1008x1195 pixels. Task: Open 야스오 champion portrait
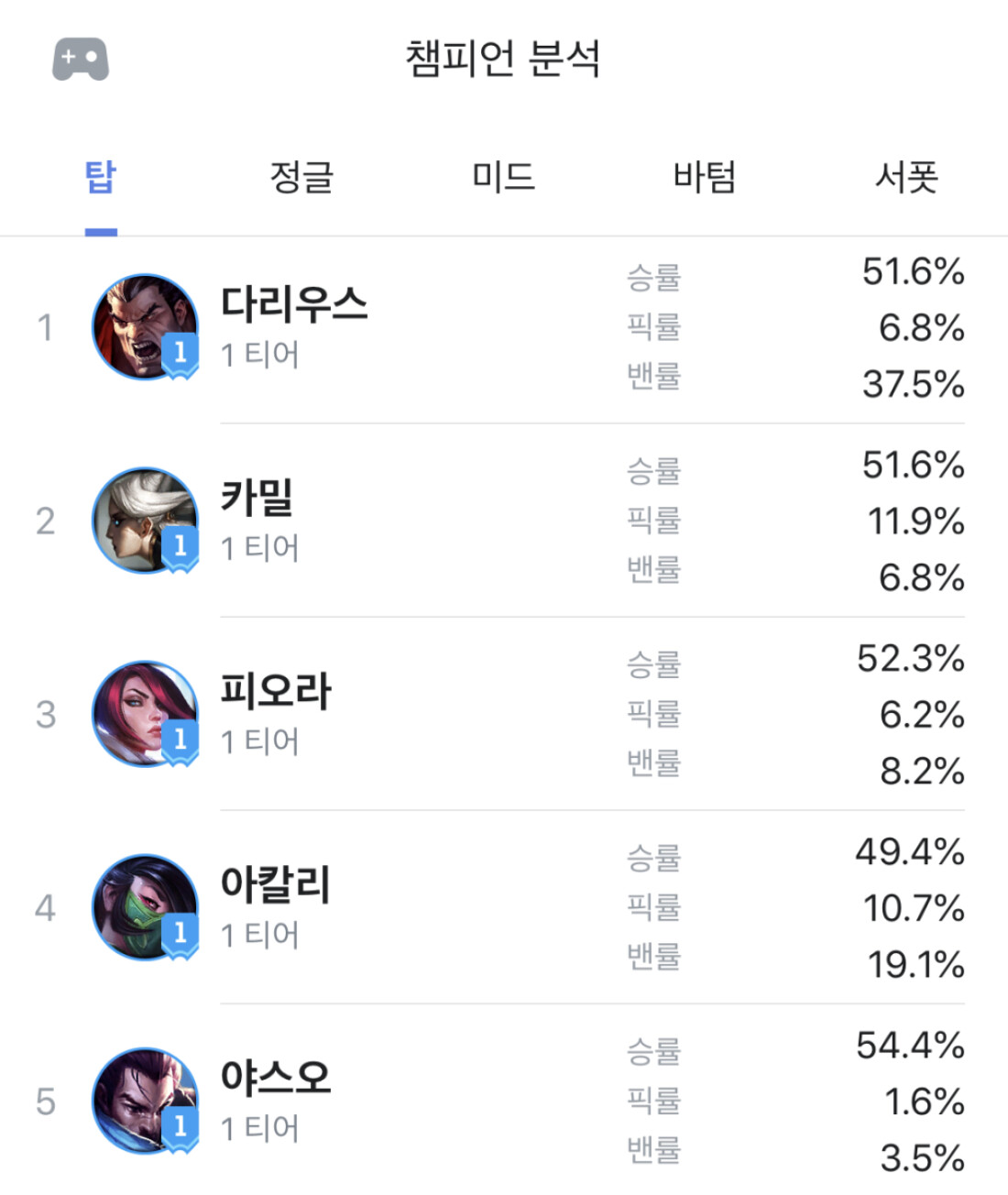145,1101
